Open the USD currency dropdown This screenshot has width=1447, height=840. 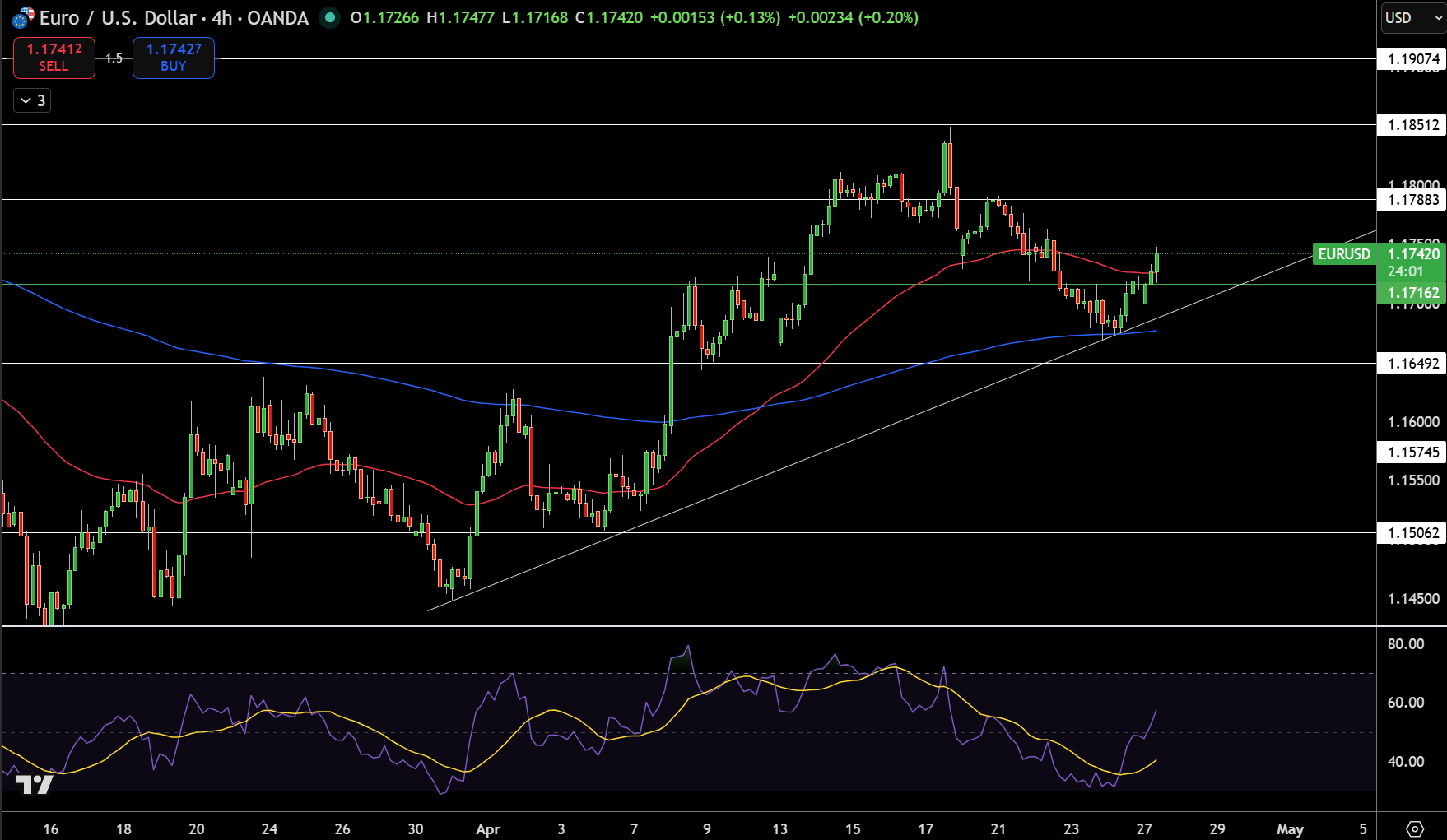(1412, 17)
